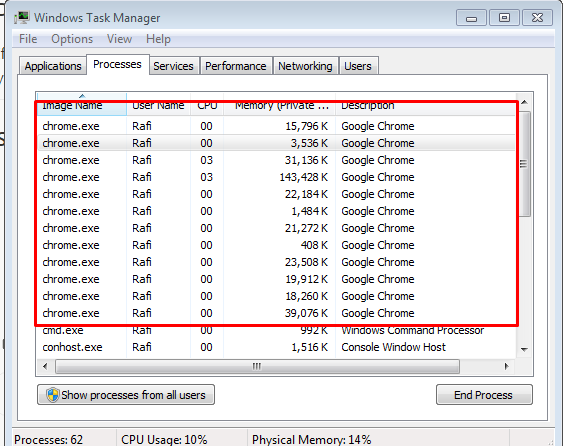Select chrome.exe row using 19,912 K
The height and width of the screenshot is (446, 563).
tap(276, 279)
